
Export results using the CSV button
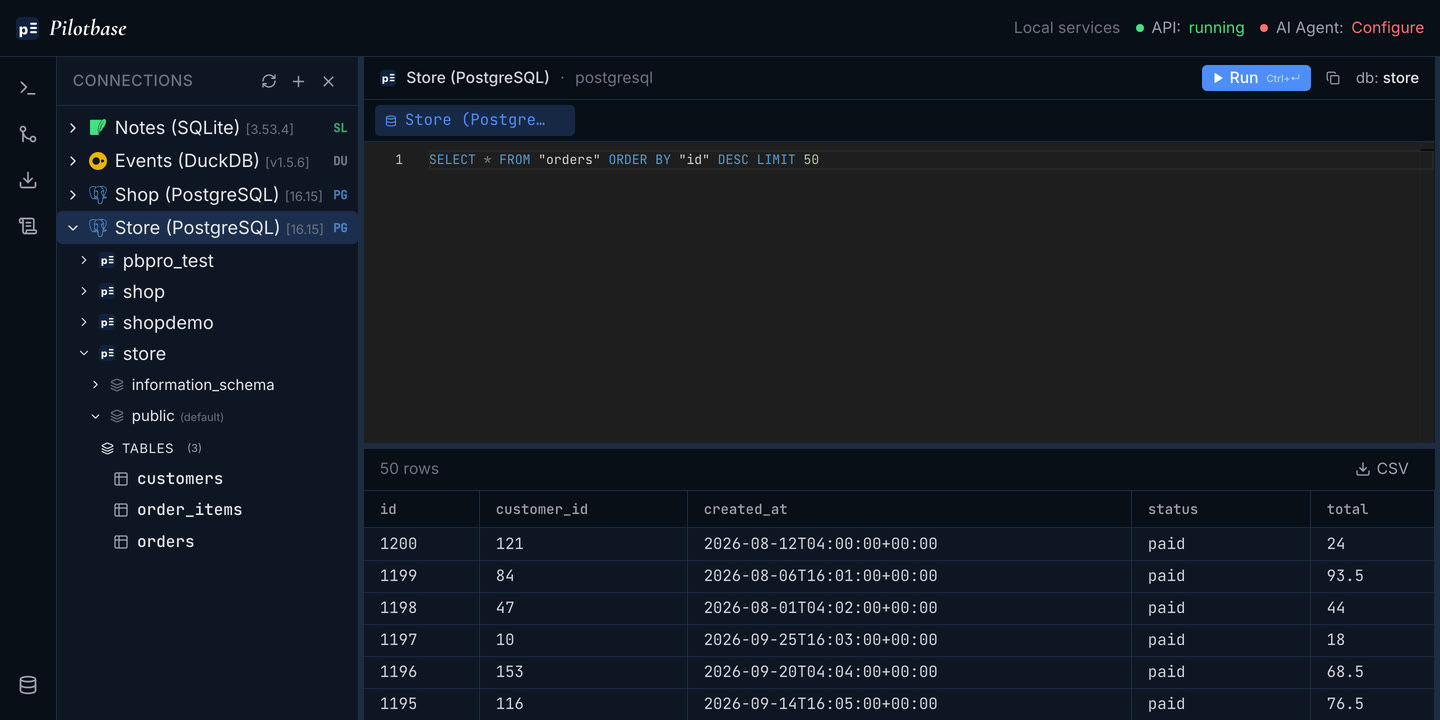pos(1382,469)
